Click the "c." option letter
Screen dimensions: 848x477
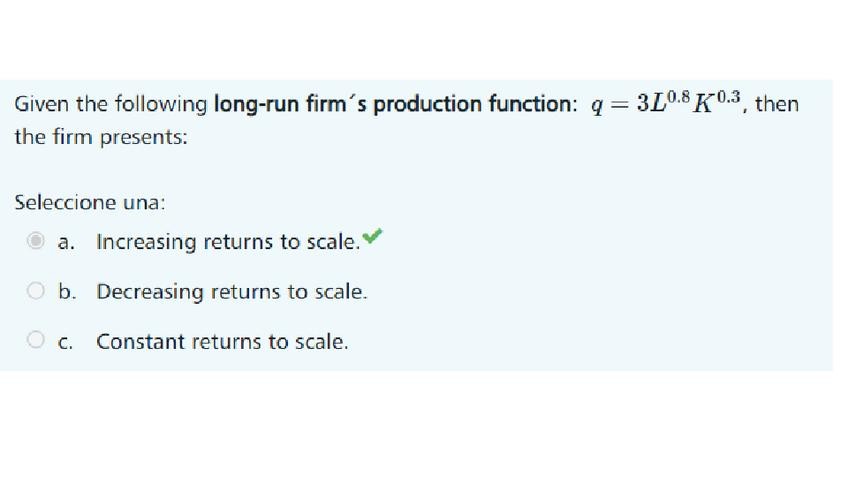pyautogui.click(x=66, y=342)
